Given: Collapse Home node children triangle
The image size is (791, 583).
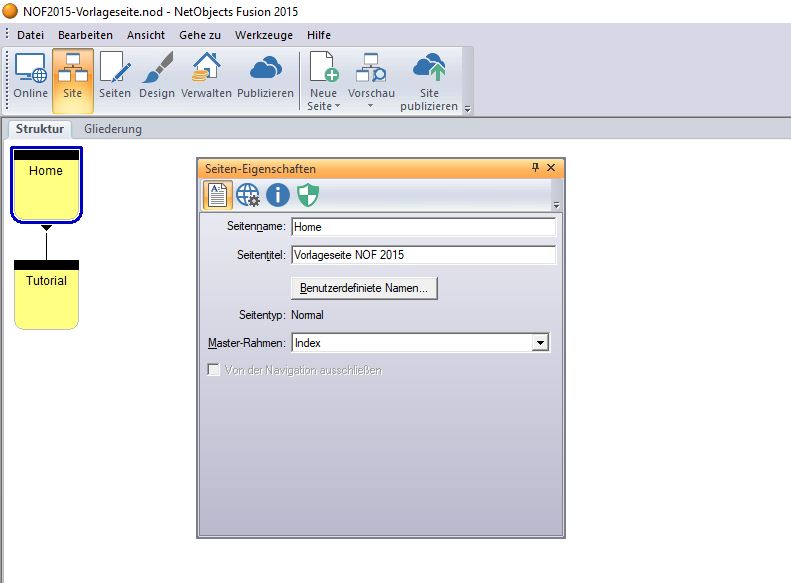Looking at the screenshot, I should [46, 228].
